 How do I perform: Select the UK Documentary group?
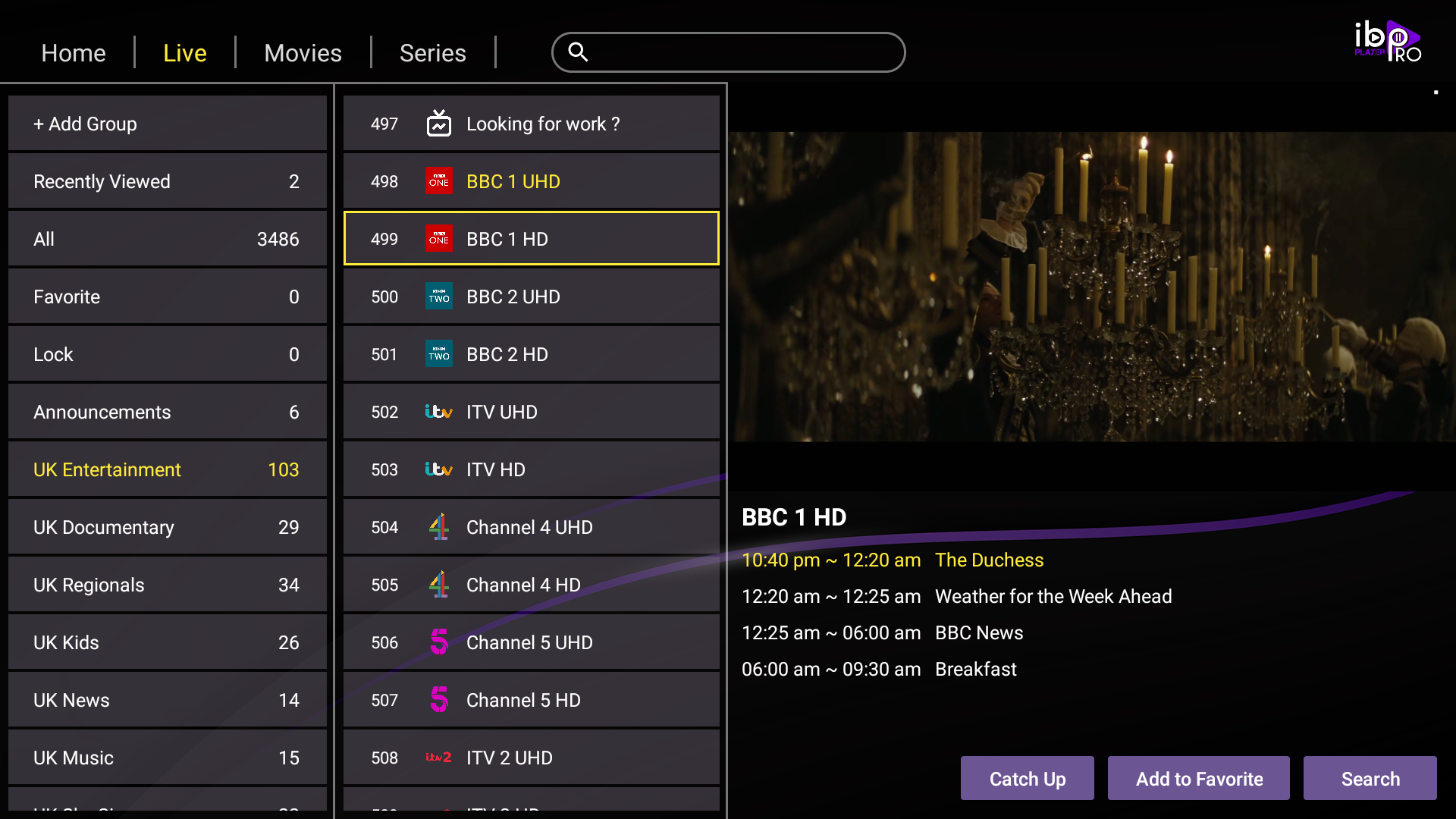[x=168, y=527]
